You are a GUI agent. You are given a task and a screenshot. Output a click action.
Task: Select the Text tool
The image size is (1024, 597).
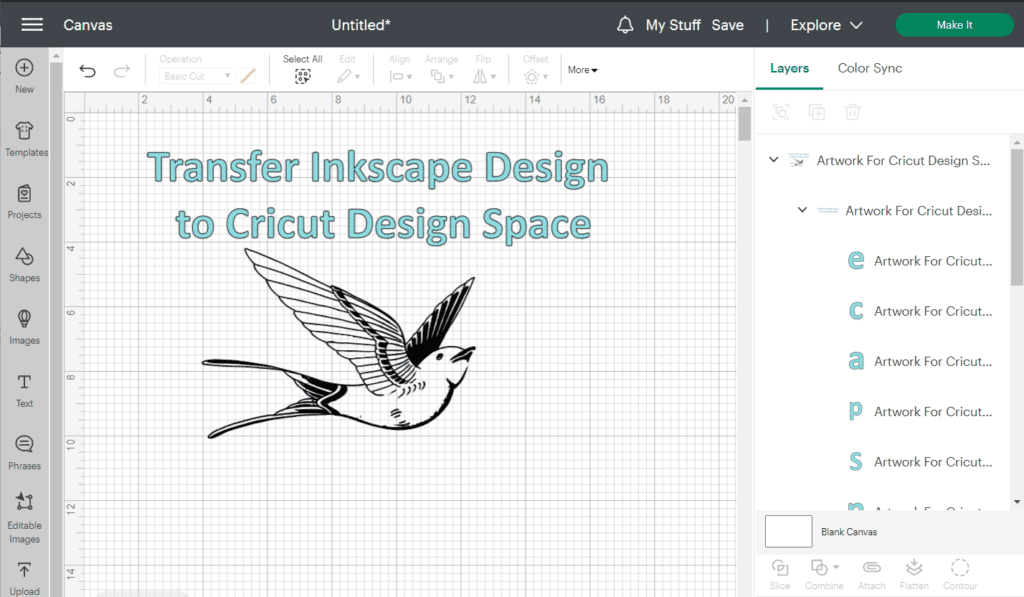coord(24,383)
